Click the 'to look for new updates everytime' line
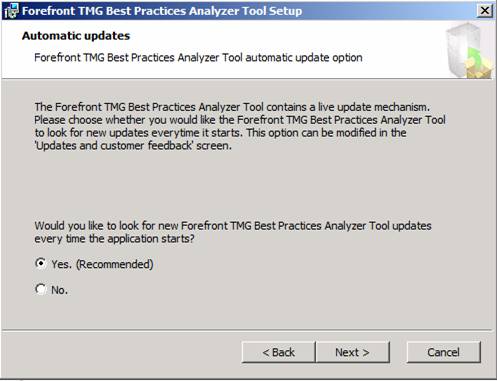497x381 pixels. point(220,133)
